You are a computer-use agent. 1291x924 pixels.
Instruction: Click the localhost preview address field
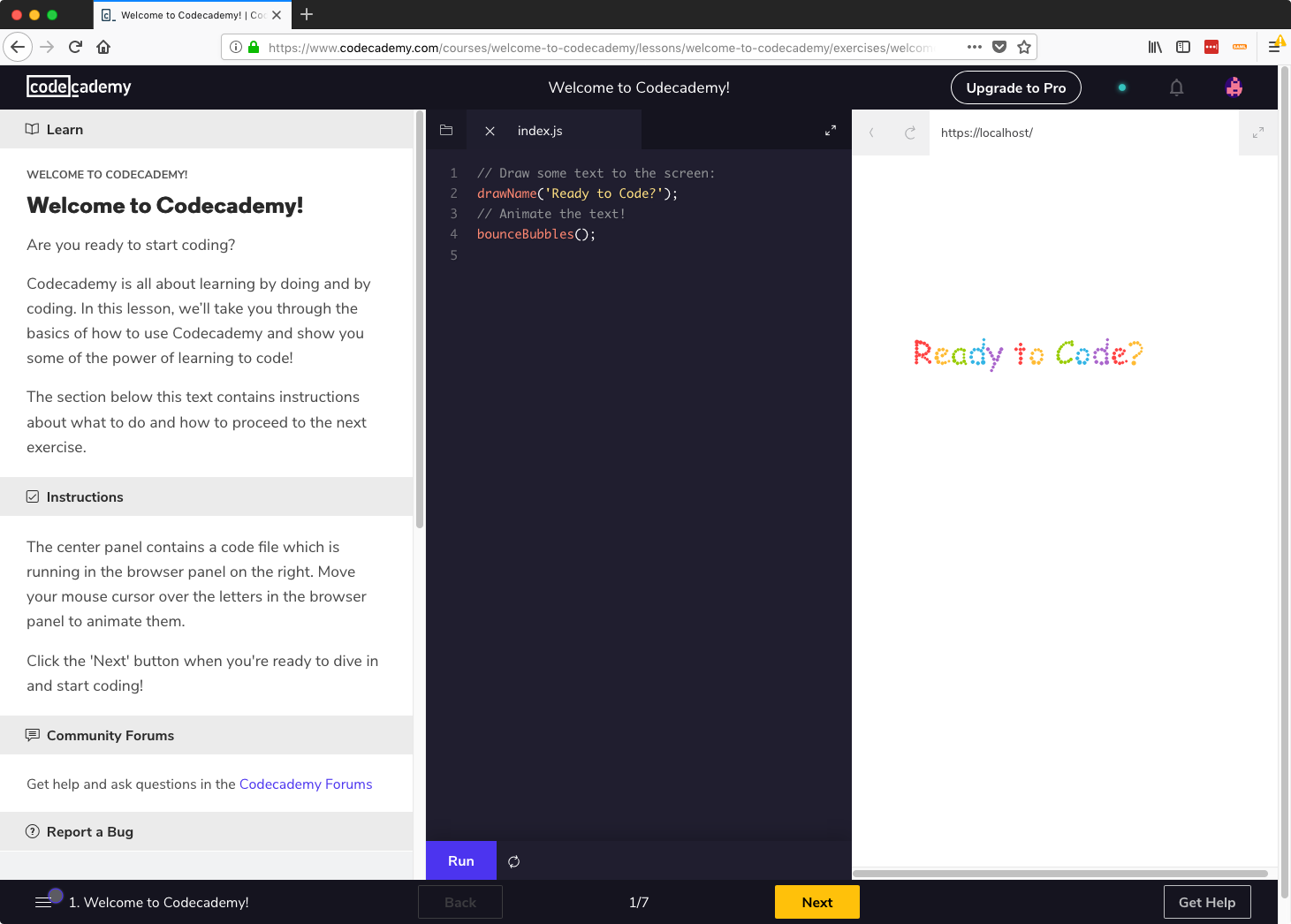[1084, 133]
